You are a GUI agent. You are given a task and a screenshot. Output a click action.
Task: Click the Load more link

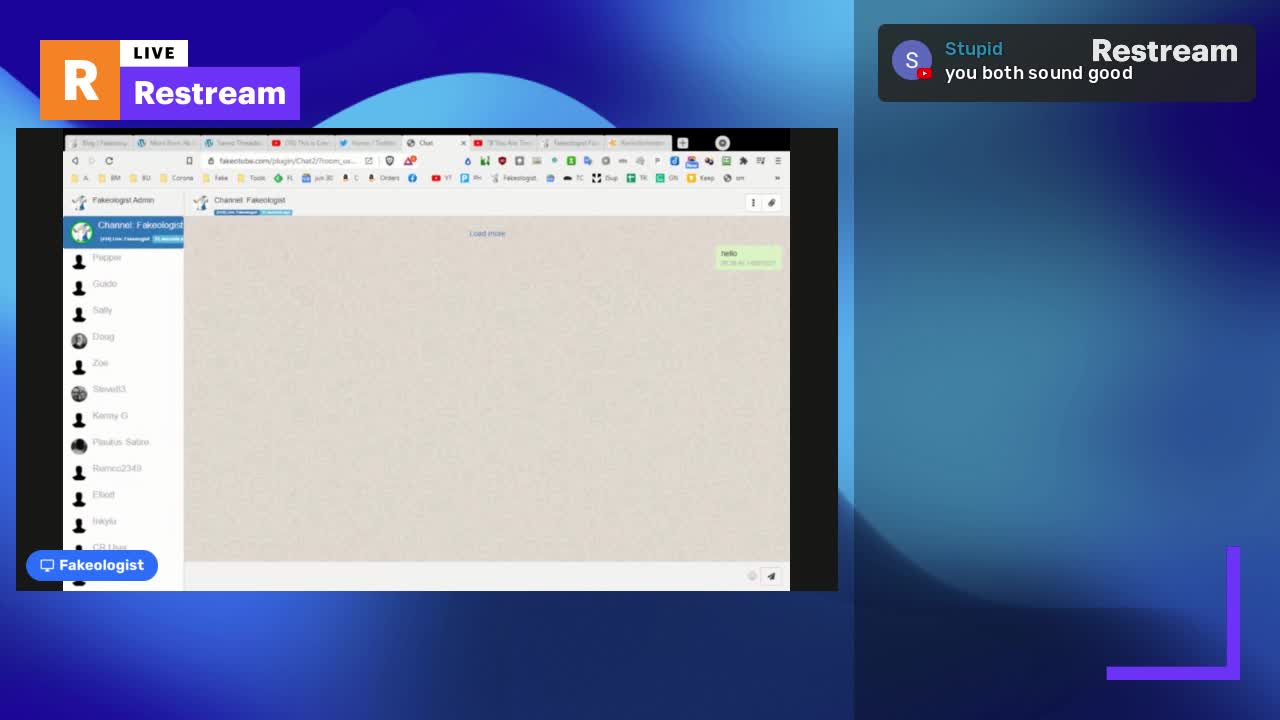(487, 234)
